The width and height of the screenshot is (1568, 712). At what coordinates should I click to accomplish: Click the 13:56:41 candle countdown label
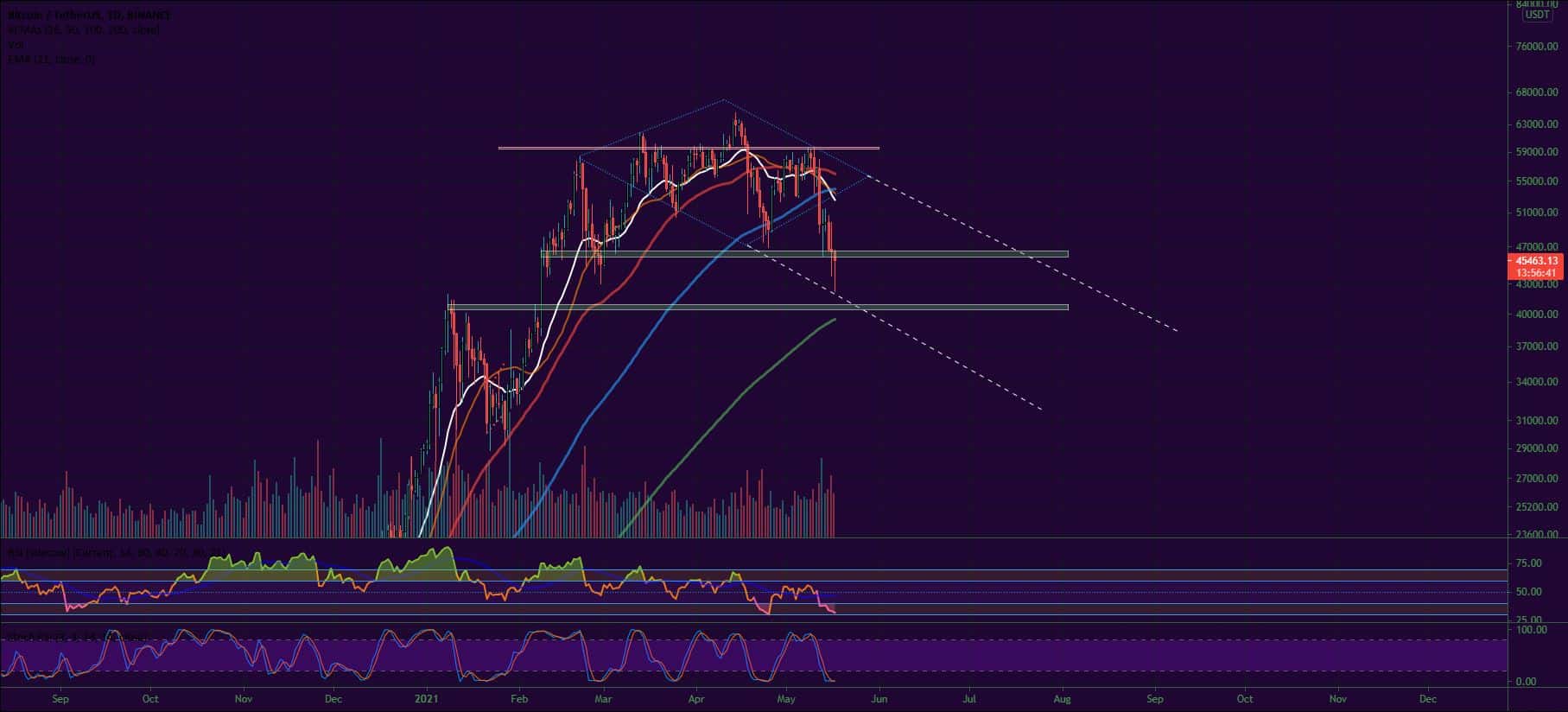1536,272
